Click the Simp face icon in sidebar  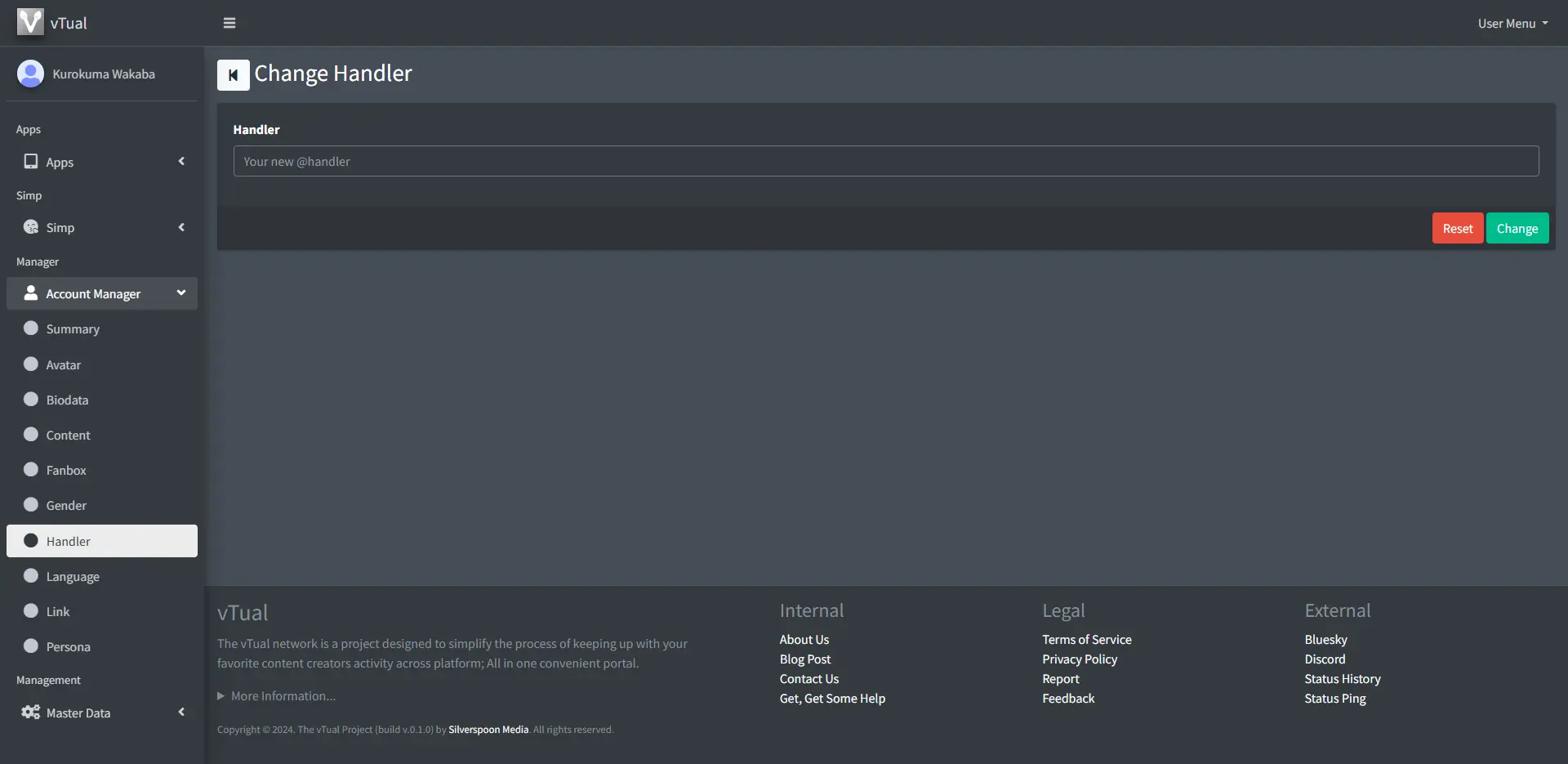coord(31,227)
